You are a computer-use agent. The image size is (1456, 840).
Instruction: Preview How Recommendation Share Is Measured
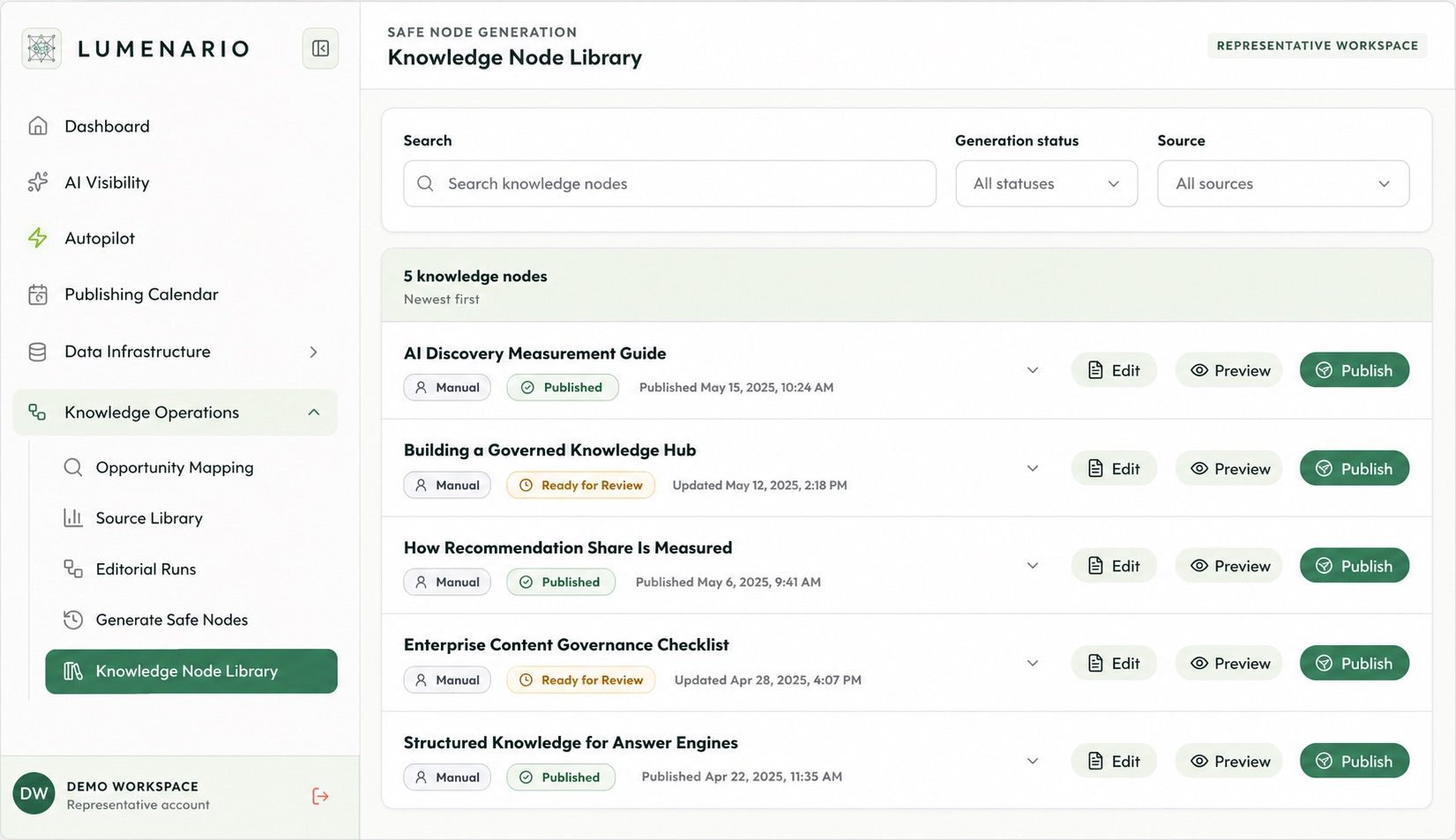coord(1229,565)
